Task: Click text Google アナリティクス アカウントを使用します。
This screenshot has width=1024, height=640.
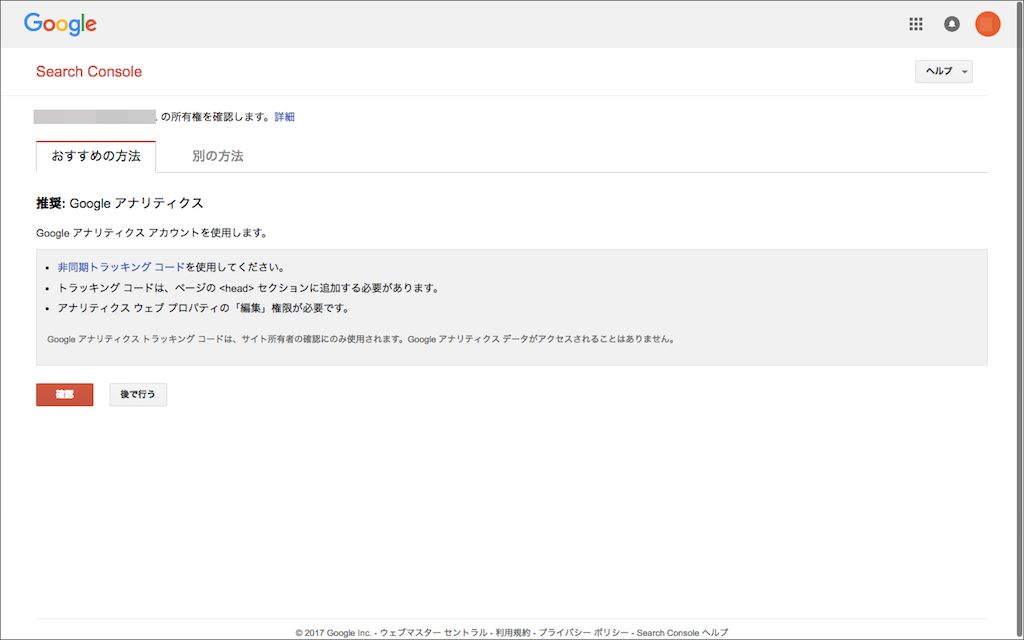Action: pos(152,232)
